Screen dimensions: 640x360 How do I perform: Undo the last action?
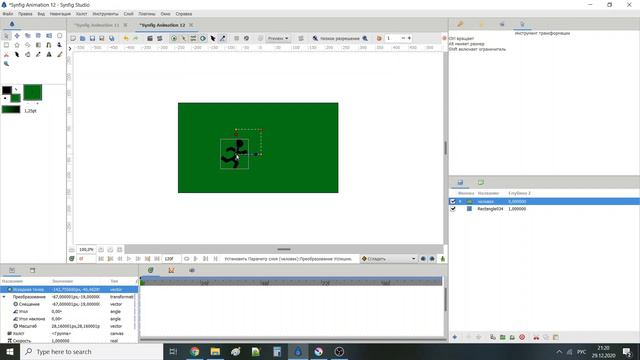pos(126,38)
